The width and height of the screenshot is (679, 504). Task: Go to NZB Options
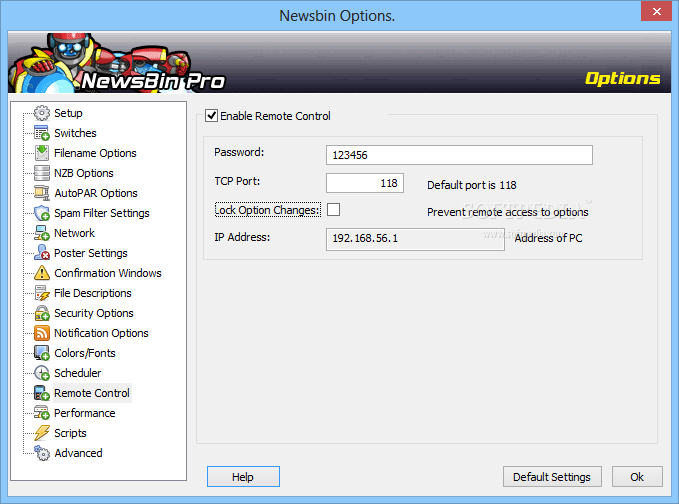[x=84, y=173]
